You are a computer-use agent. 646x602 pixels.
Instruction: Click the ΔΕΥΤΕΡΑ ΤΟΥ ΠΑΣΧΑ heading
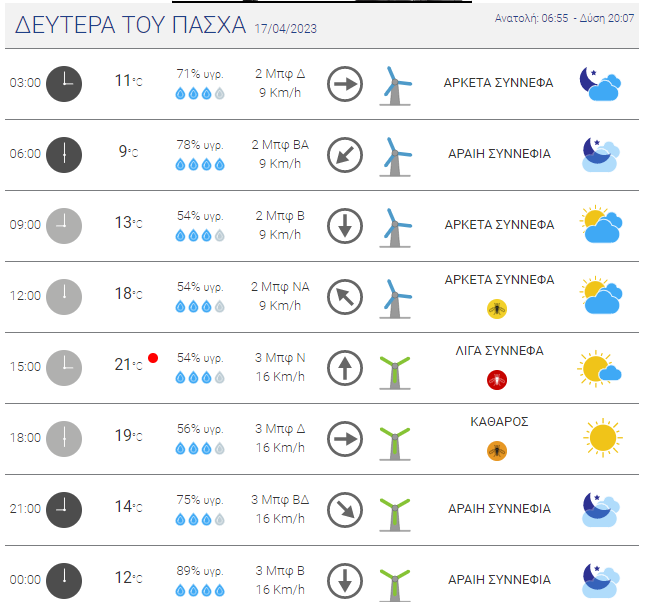130,25
